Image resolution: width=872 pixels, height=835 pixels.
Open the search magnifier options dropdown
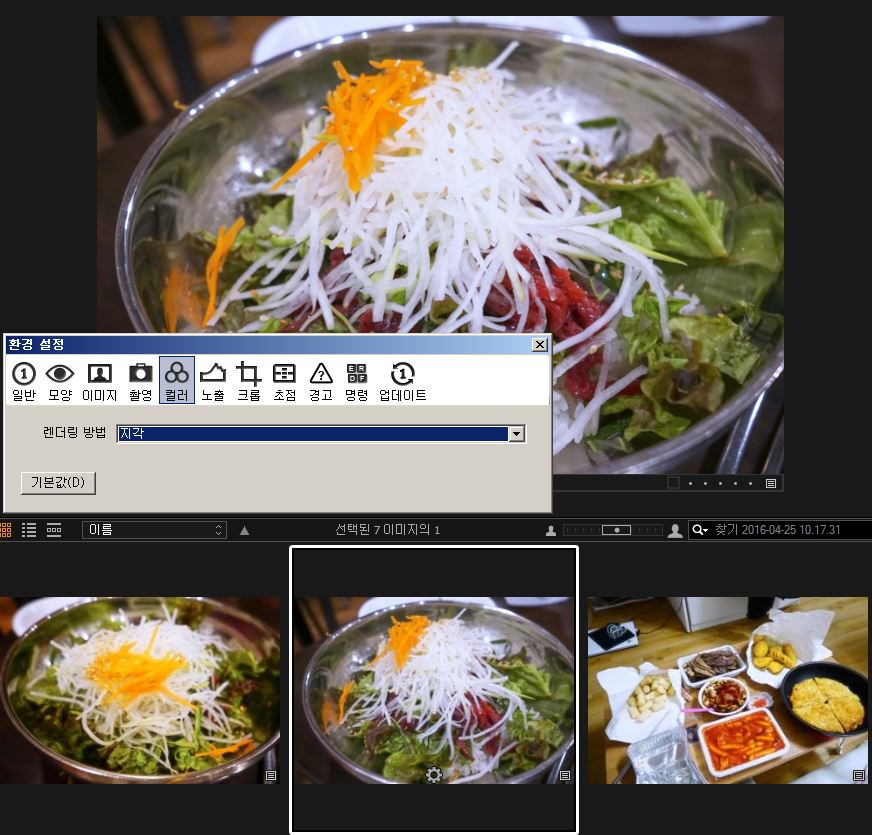[699, 530]
